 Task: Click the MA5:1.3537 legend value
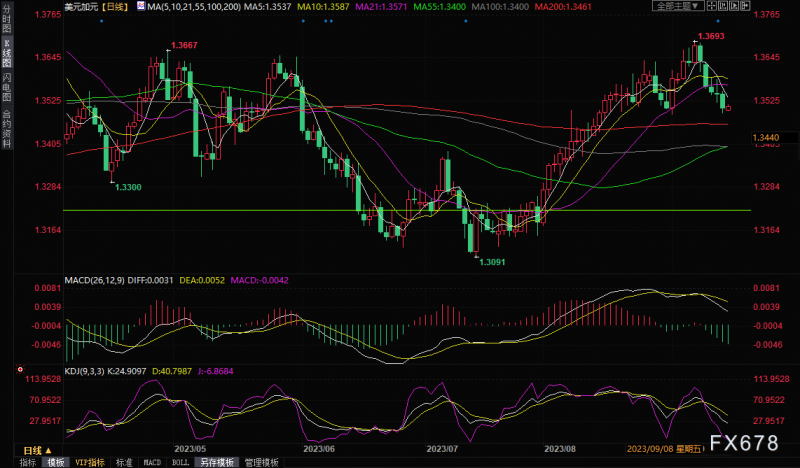coord(267,7)
